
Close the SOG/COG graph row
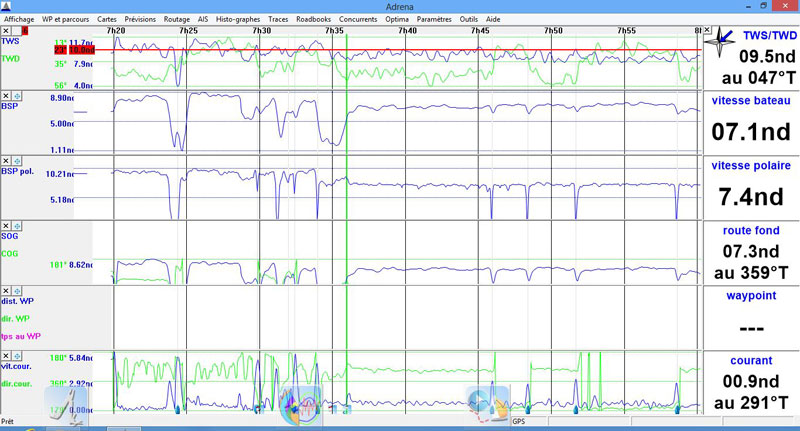click(x=6, y=225)
